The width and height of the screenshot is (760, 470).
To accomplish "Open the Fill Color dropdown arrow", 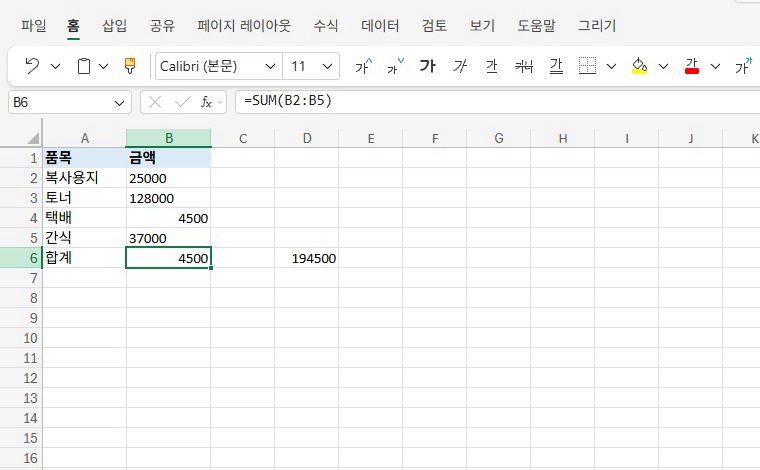I will pos(663,66).
